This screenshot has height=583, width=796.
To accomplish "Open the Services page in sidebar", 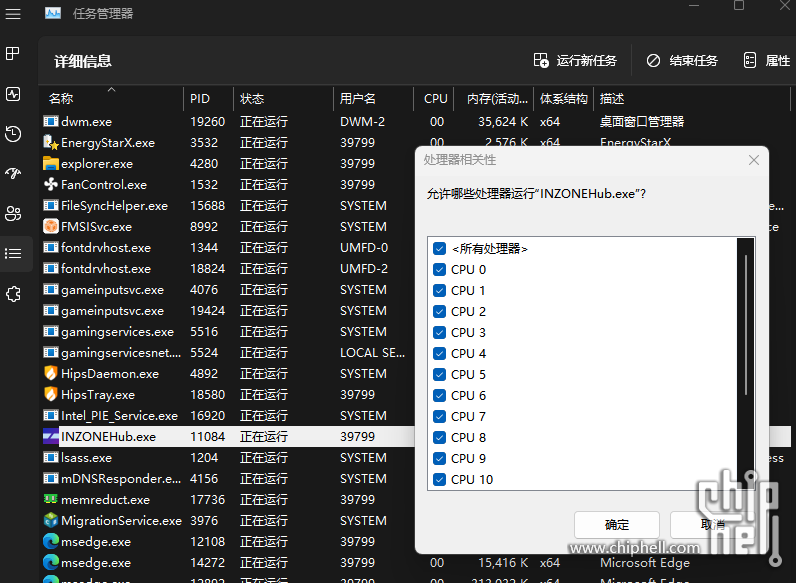I will [13, 294].
